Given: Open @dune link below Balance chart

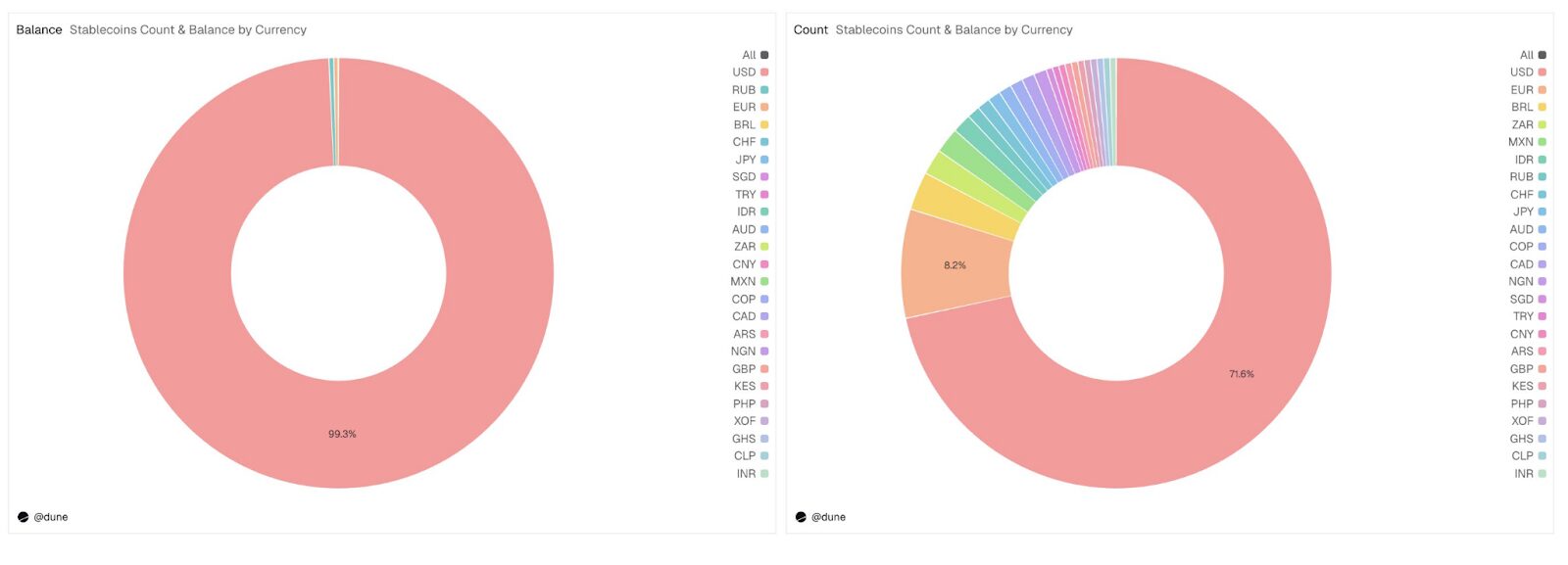Looking at the screenshot, I should click(51, 517).
